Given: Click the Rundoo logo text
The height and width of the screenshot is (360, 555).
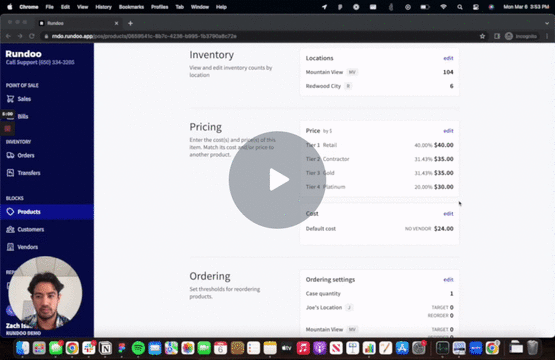Looking at the screenshot, I should point(23,54).
